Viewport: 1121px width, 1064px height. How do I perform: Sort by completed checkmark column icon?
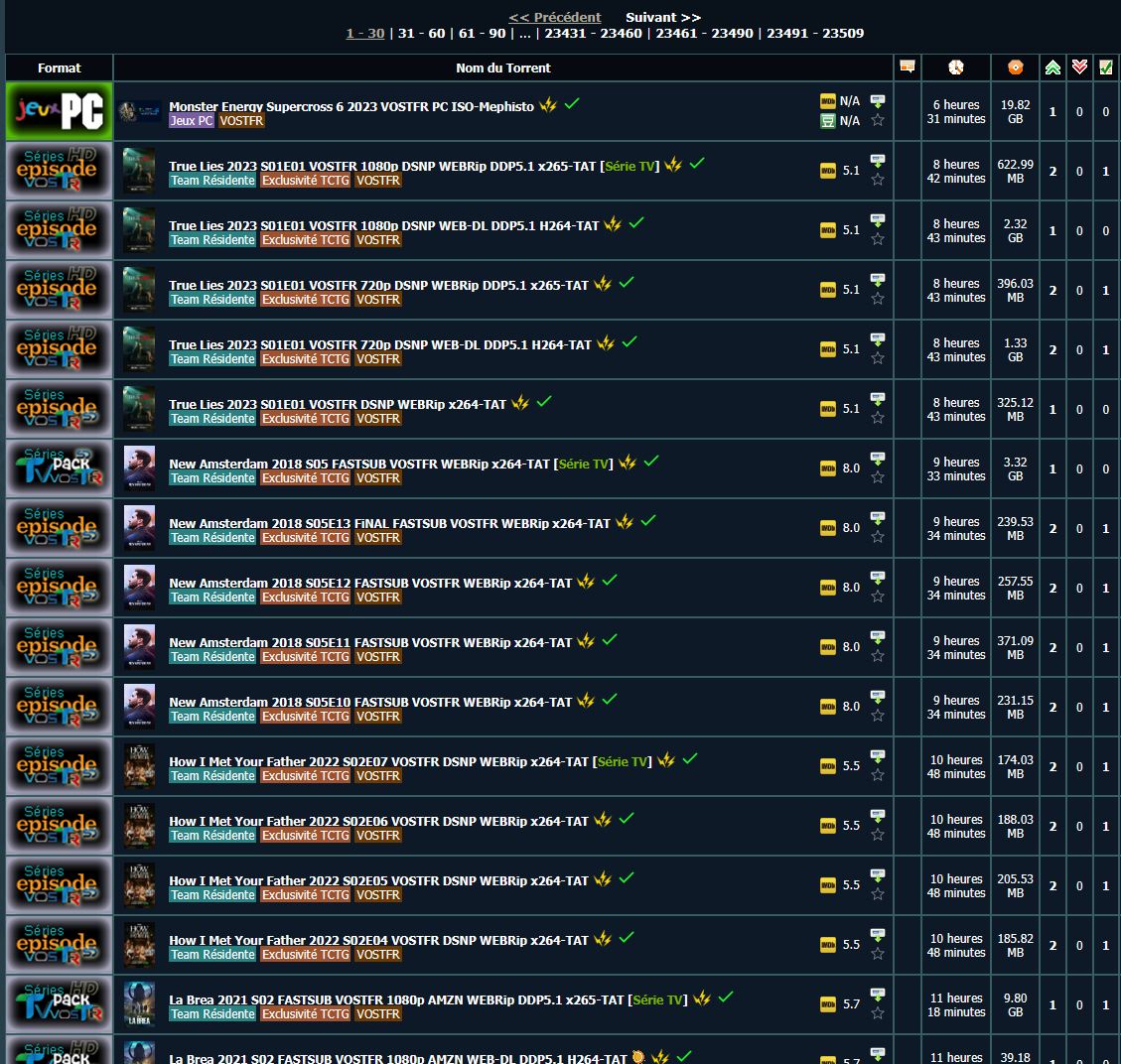point(1106,67)
